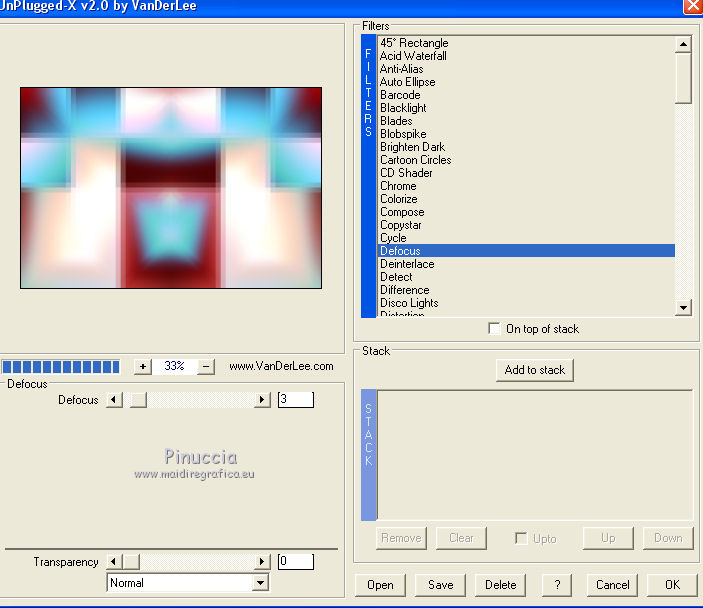Click inside the empty stack list
Screen dimensions: 703x608
point(535,455)
